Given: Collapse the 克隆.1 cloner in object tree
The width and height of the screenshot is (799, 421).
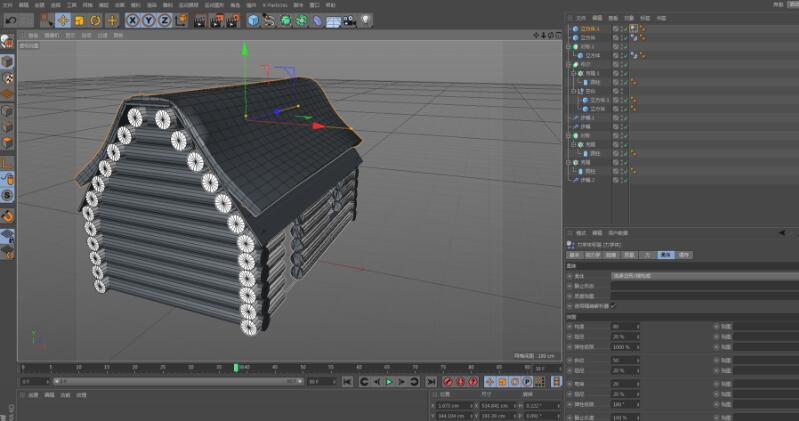Looking at the screenshot, I should tap(571, 73).
